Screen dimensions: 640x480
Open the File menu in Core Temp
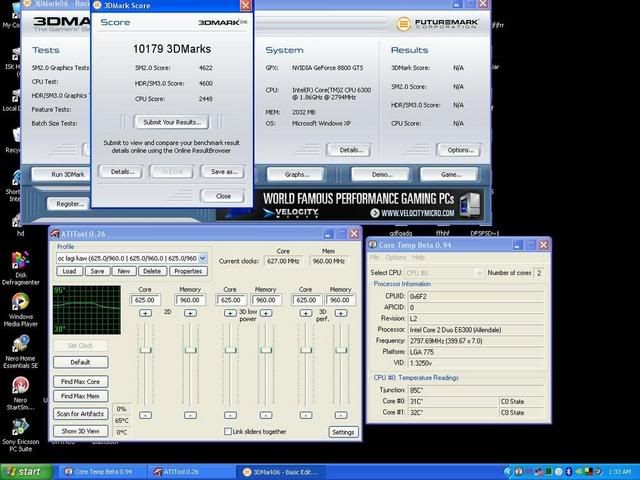(376, 258)
